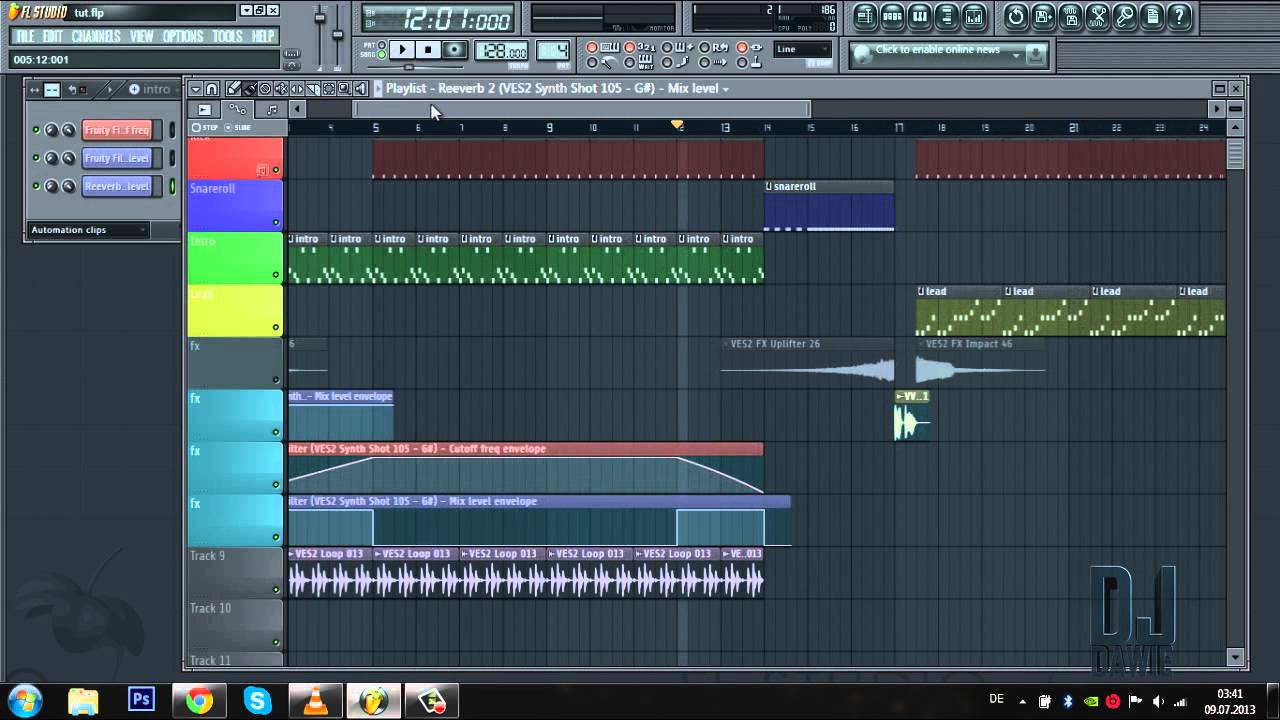Click the one-click audio recording microphone icon
This screenshot has width=1280, height=720.
coord(1124,16)
